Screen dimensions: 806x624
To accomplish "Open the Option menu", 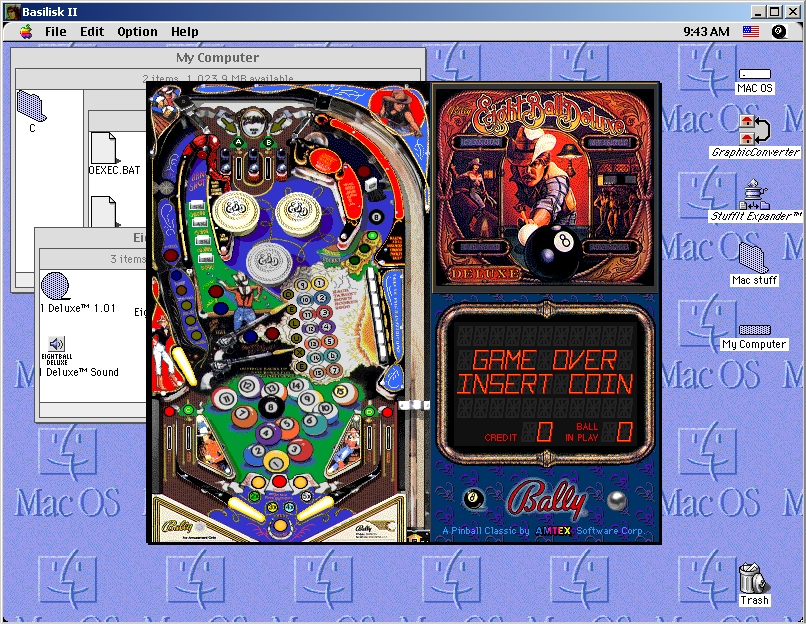I will point(137,32).
